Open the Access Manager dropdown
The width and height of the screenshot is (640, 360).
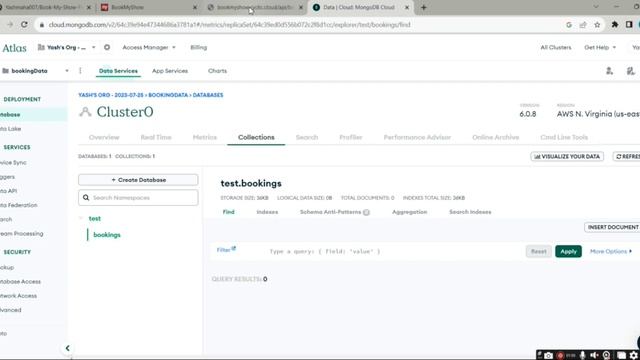[x=149, y=47]
